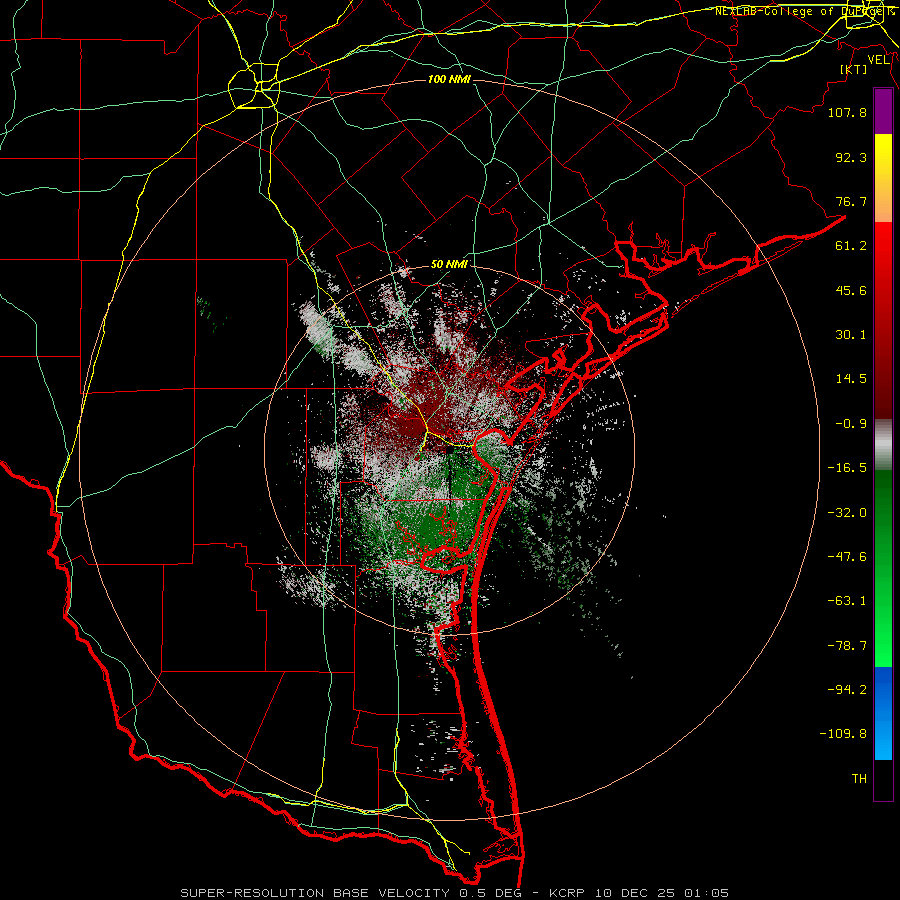This screenshot has width=900, height=900.
Task: Click the -0.9 legend value
Action: pos(851,424)
